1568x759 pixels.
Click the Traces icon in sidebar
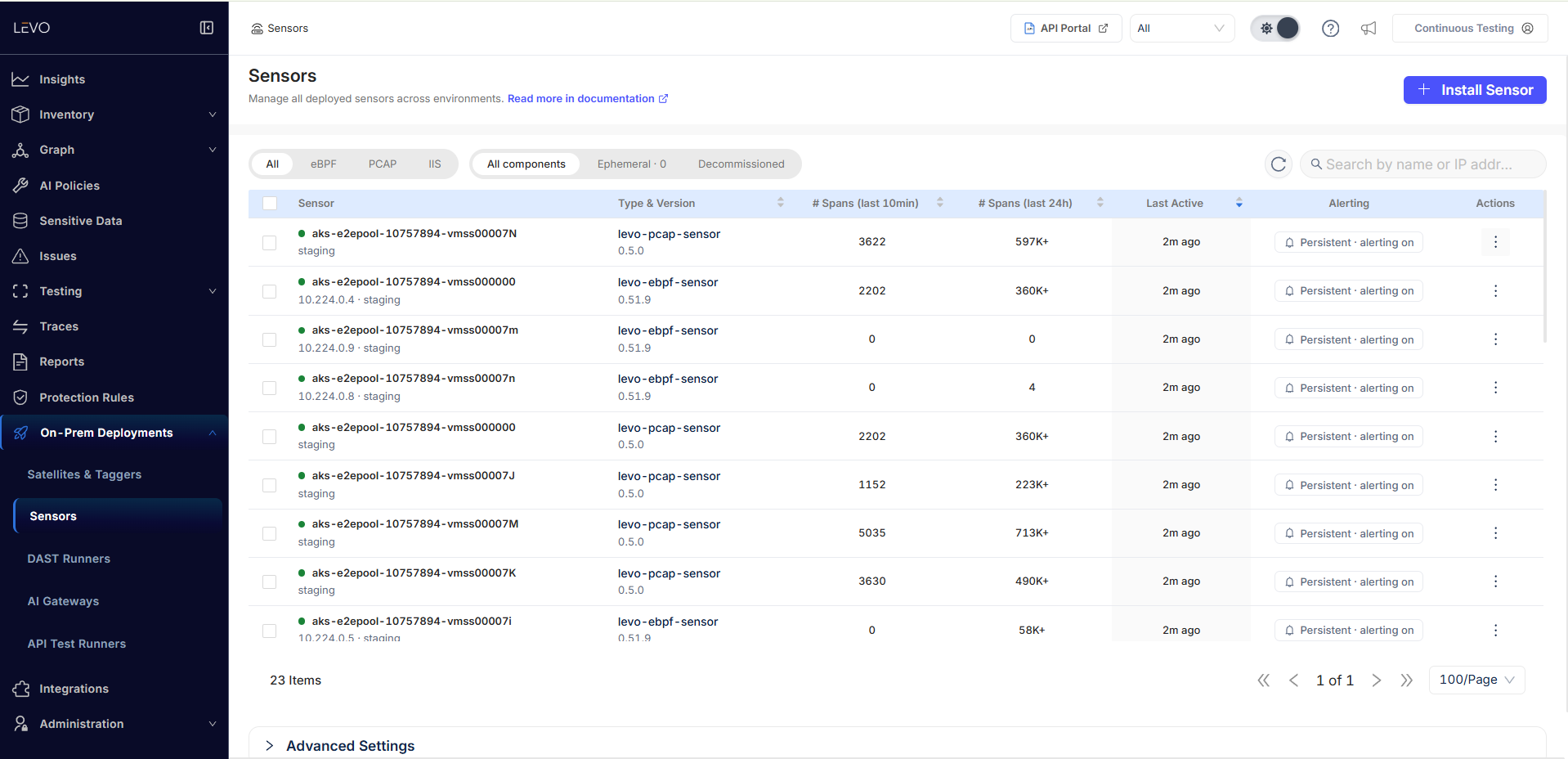point(20,326)
